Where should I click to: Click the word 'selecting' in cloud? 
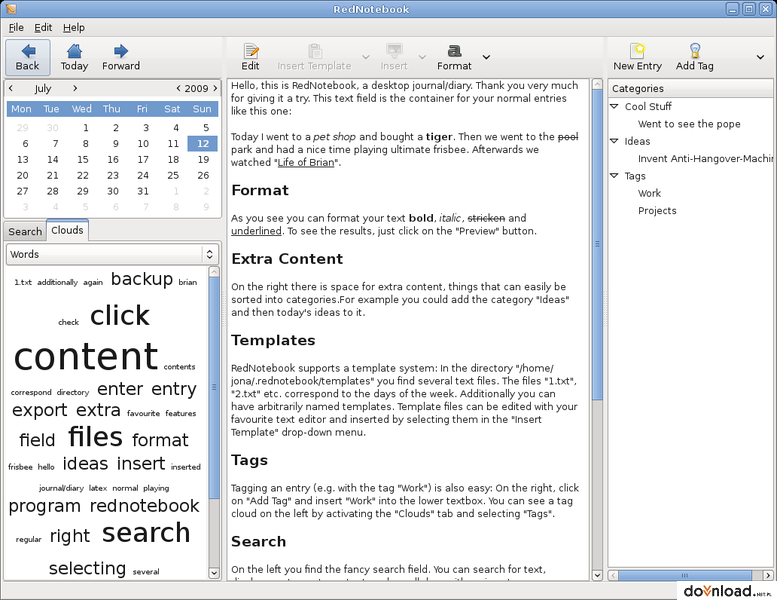point(87,568)
